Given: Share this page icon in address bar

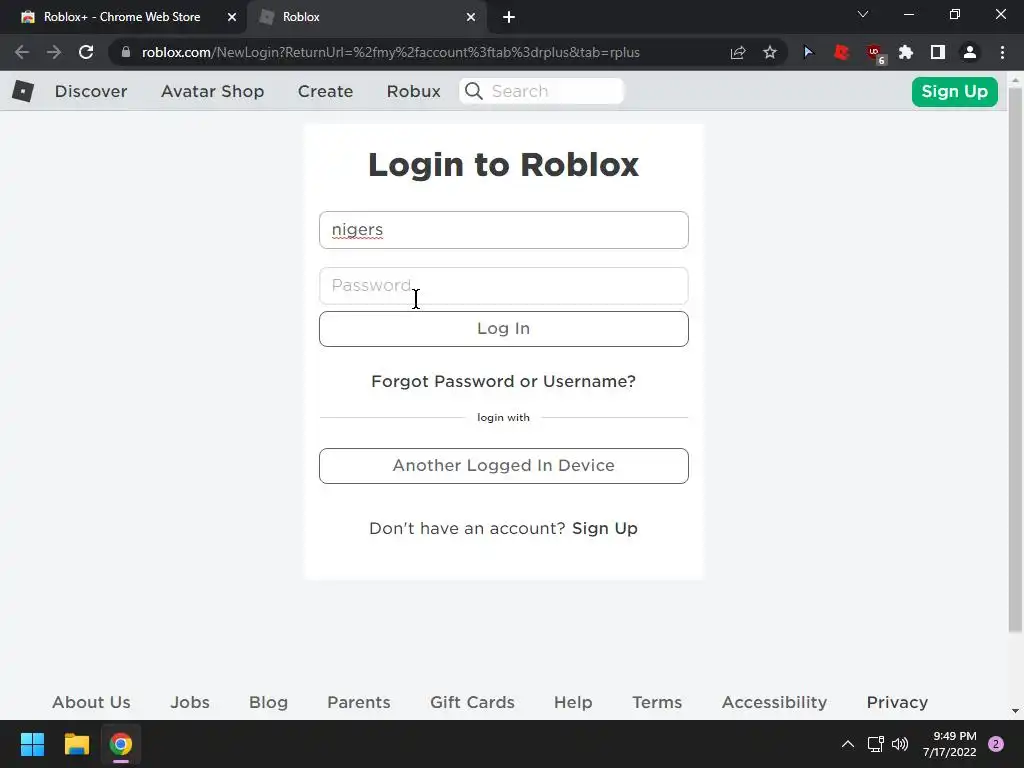Looking at the screenshot, I should point(738,52).
